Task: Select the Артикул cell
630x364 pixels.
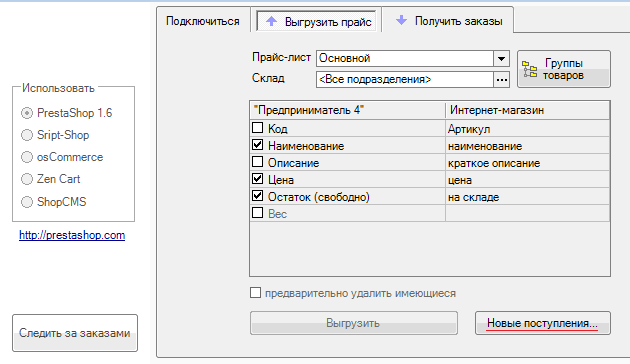Action: pyautogui.click(x=528, y=129)
